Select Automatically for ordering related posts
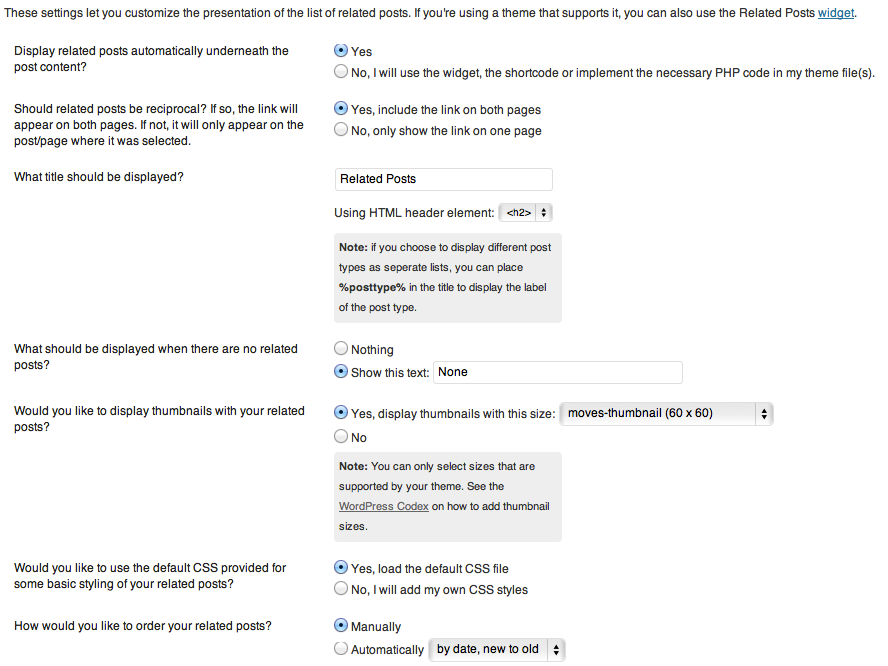The image size is (888, 666). point(342,649)
